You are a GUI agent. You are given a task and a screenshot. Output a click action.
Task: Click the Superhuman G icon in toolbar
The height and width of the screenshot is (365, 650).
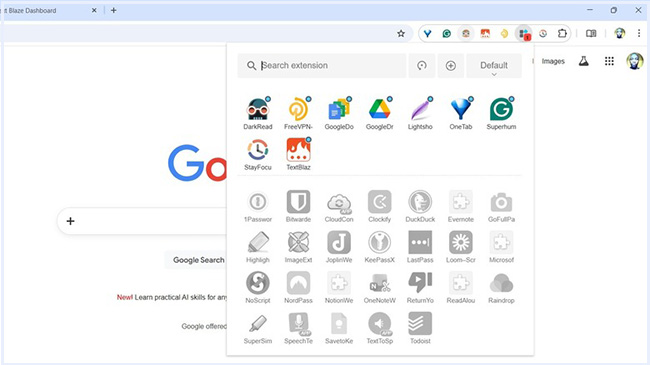click(x=446, y=34)
